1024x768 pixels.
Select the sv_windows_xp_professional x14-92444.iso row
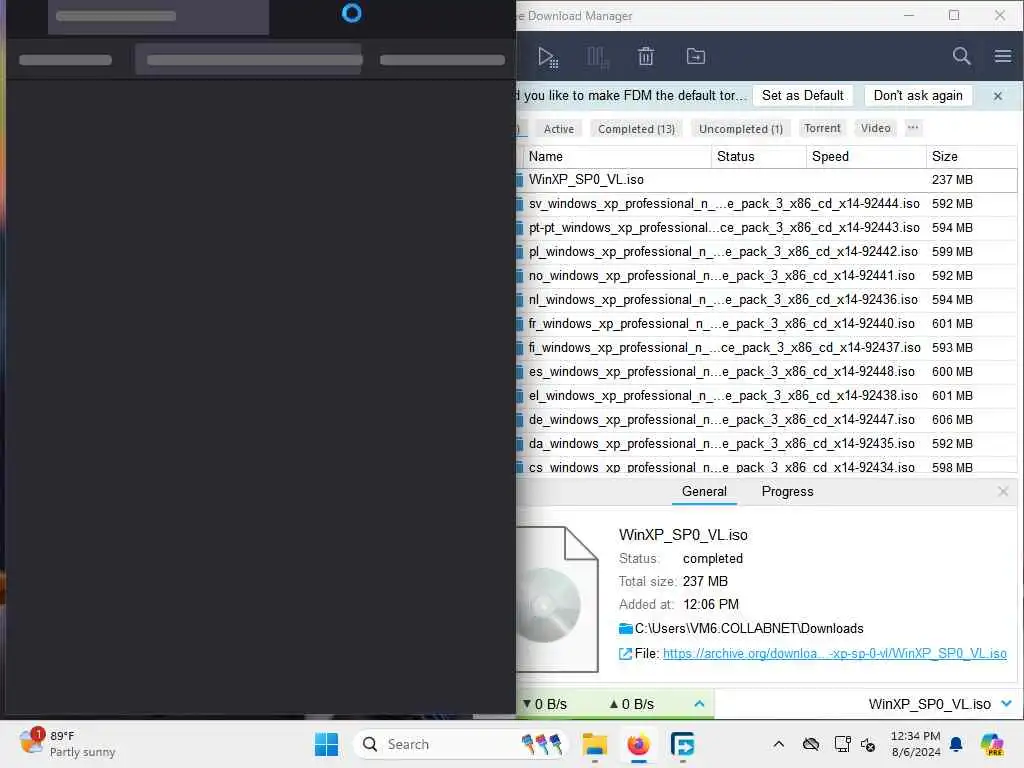point(766,204)
